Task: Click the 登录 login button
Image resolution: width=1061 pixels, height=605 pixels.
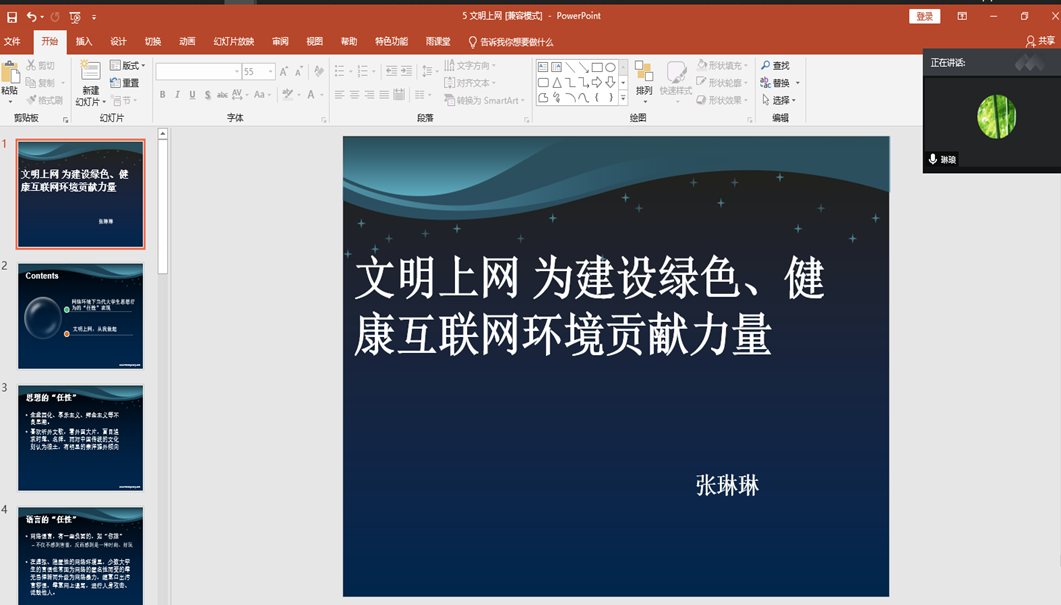Action: click(924, 16)
